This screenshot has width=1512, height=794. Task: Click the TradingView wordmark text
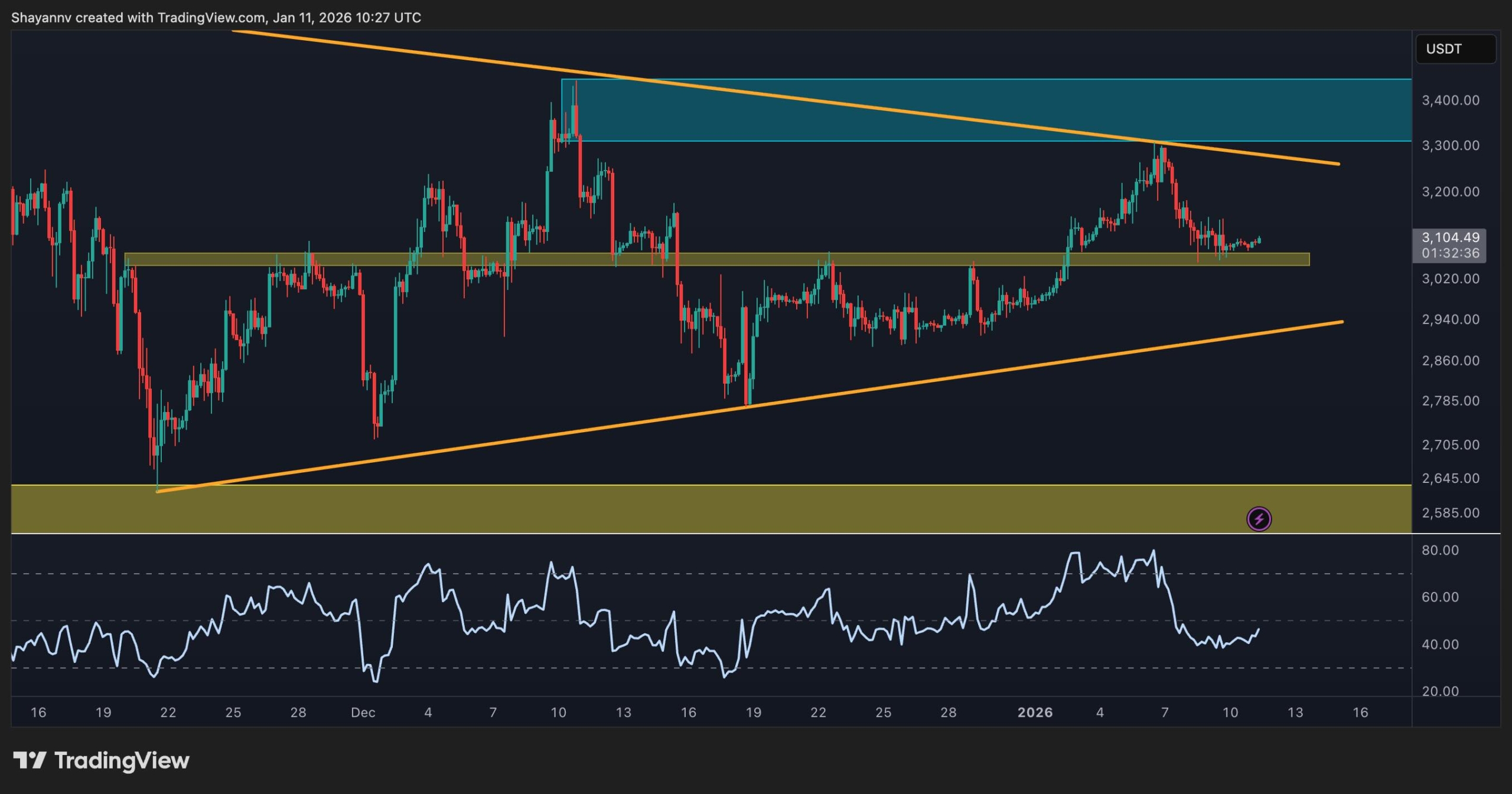(x=122, y=760)
